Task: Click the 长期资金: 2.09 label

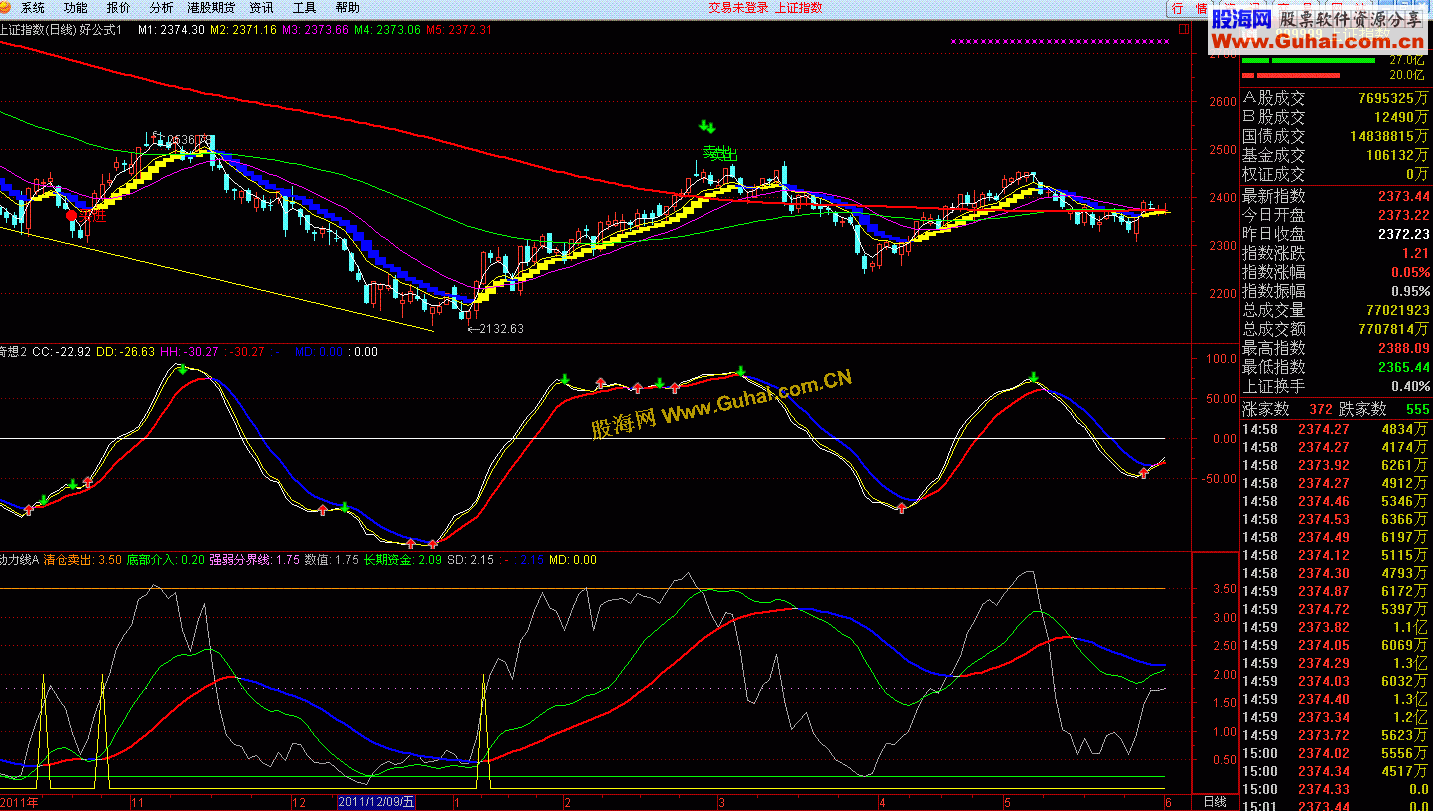Action: (x=402, y=560)
